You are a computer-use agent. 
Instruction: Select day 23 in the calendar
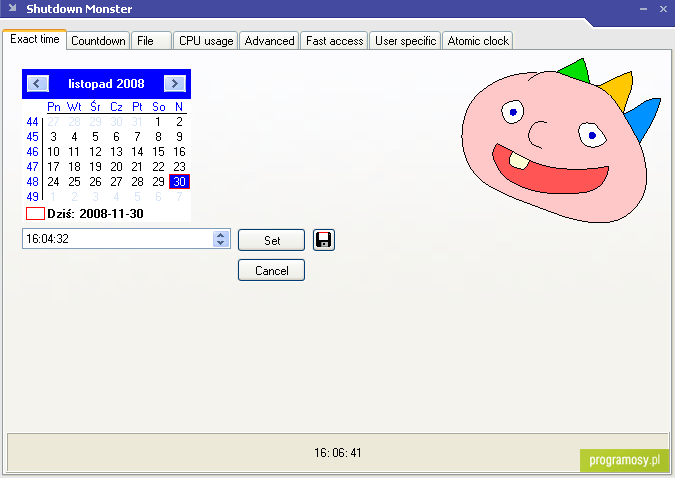pos(179,167)
